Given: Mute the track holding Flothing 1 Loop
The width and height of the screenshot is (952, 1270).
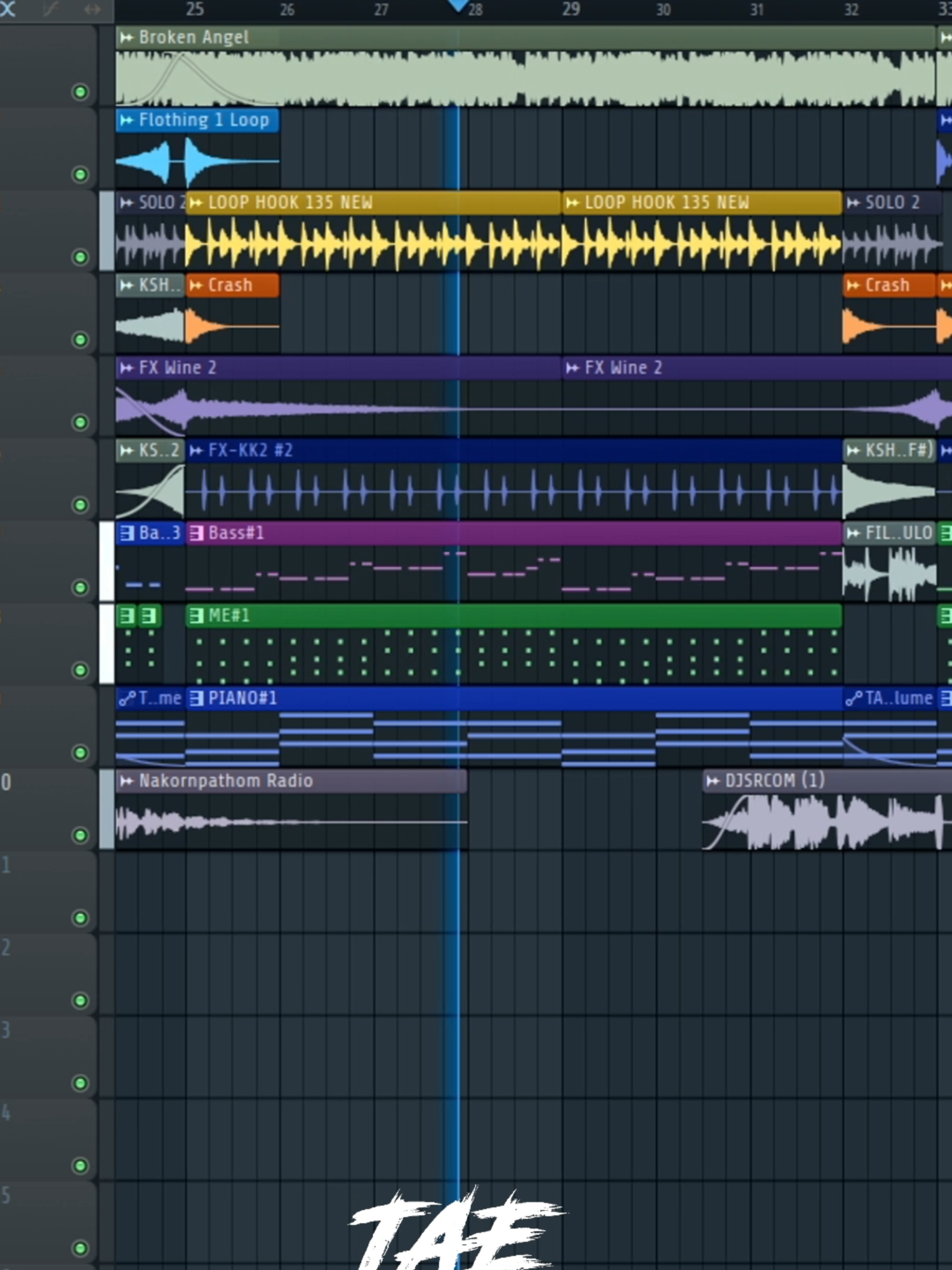Looking at the screenshot, I should (80, 175).
